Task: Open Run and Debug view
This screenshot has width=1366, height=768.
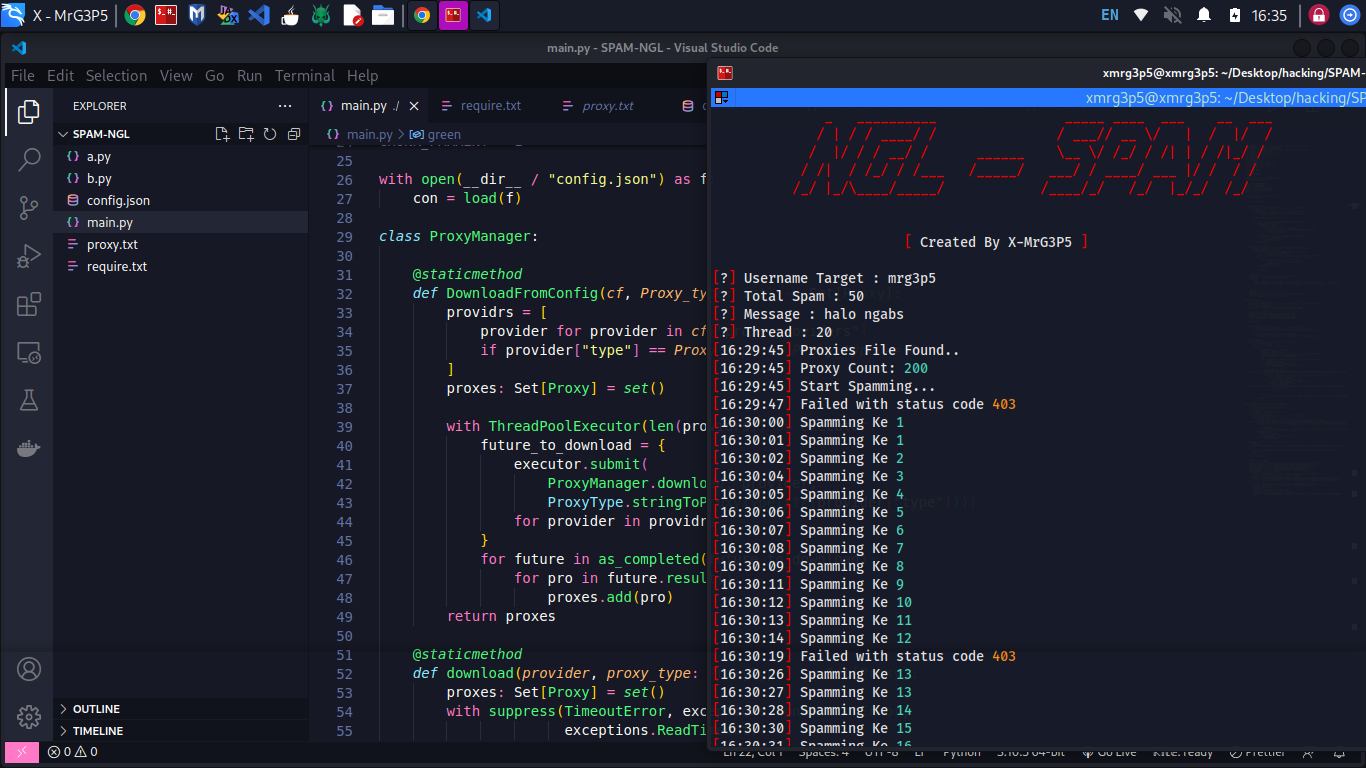Action: (29, 256)
